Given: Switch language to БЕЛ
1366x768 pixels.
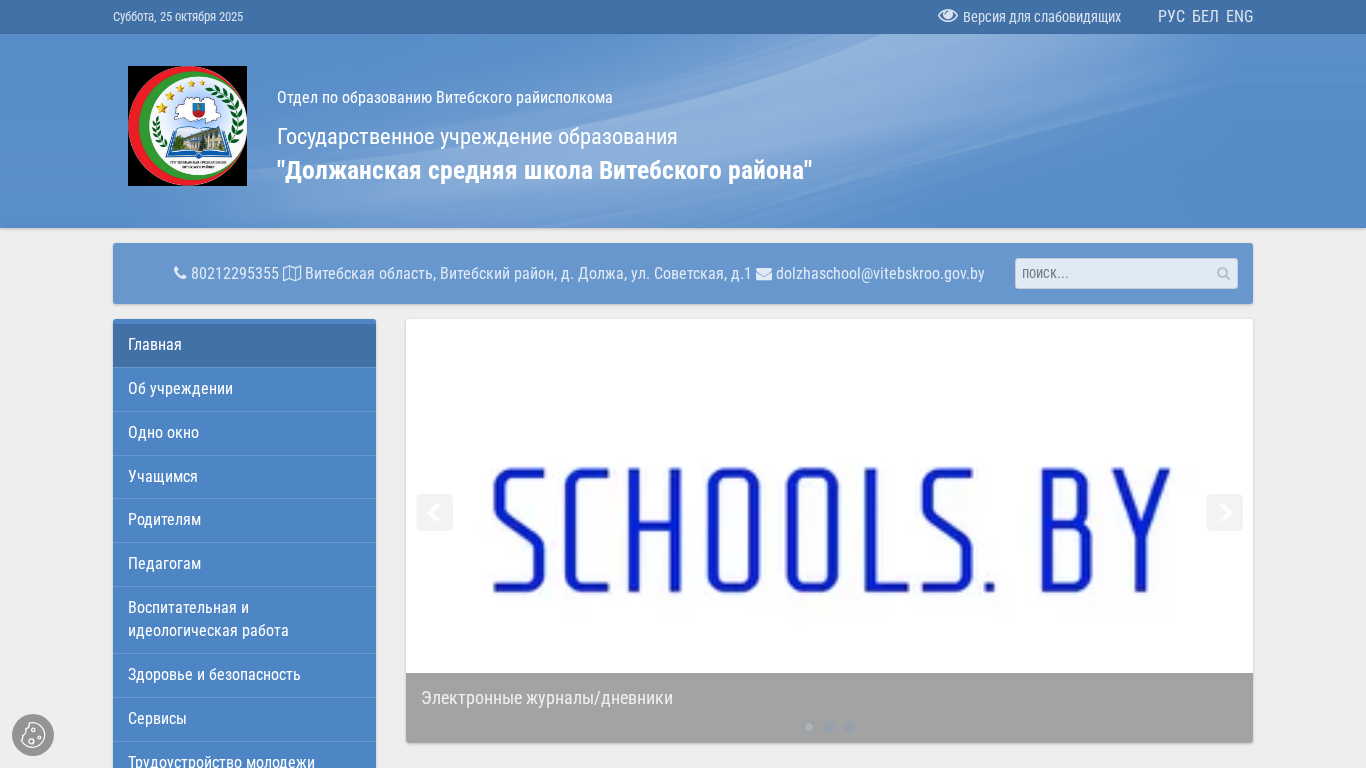Looking at the screenshot, I should pyautogui.click(x=1205, y=17).
